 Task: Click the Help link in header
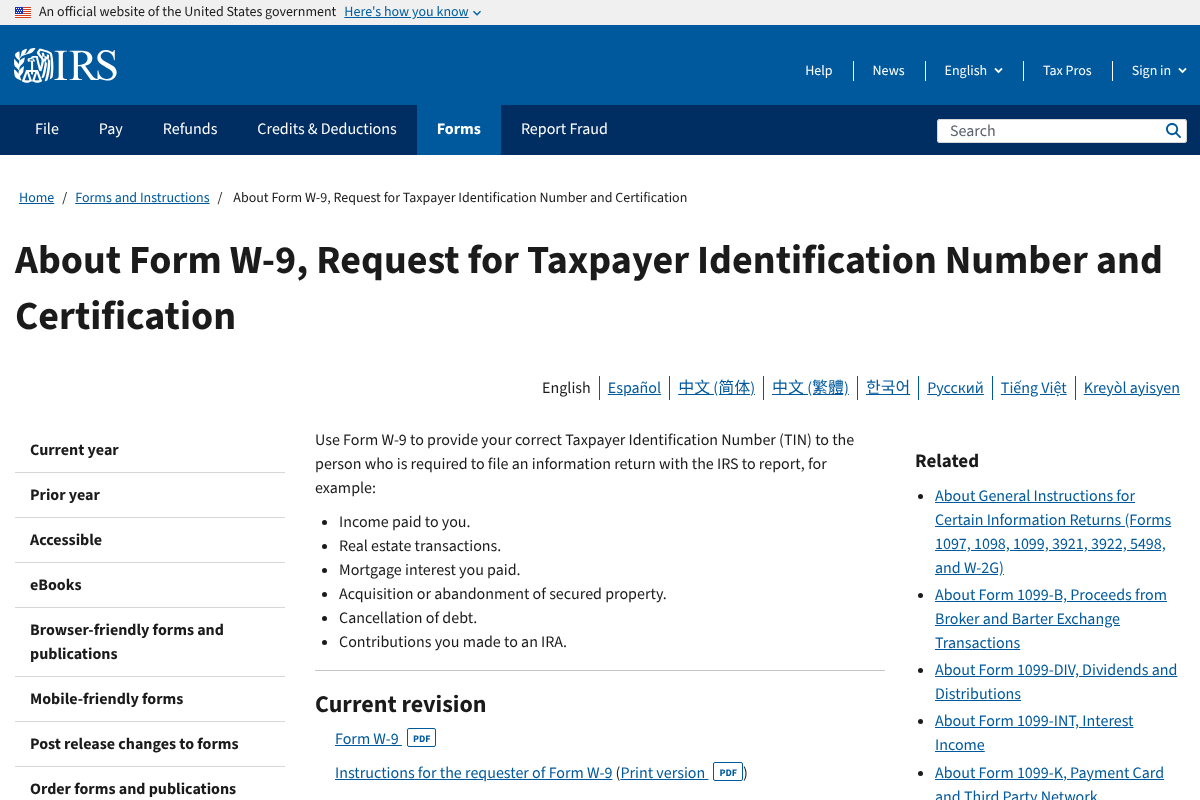coord(819,70)
